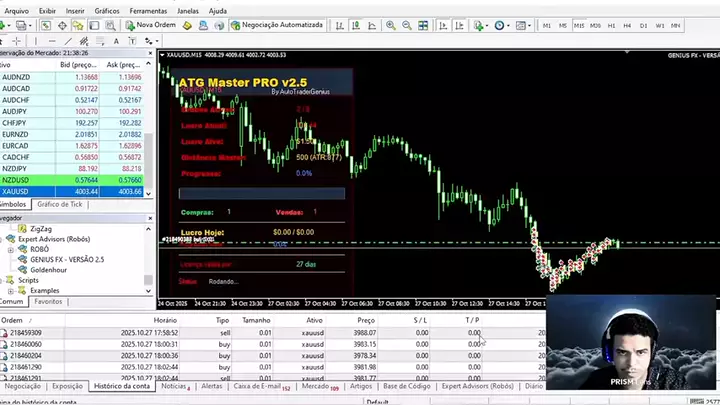
Task: Open the Ferramentas menu
Action: 148,10
